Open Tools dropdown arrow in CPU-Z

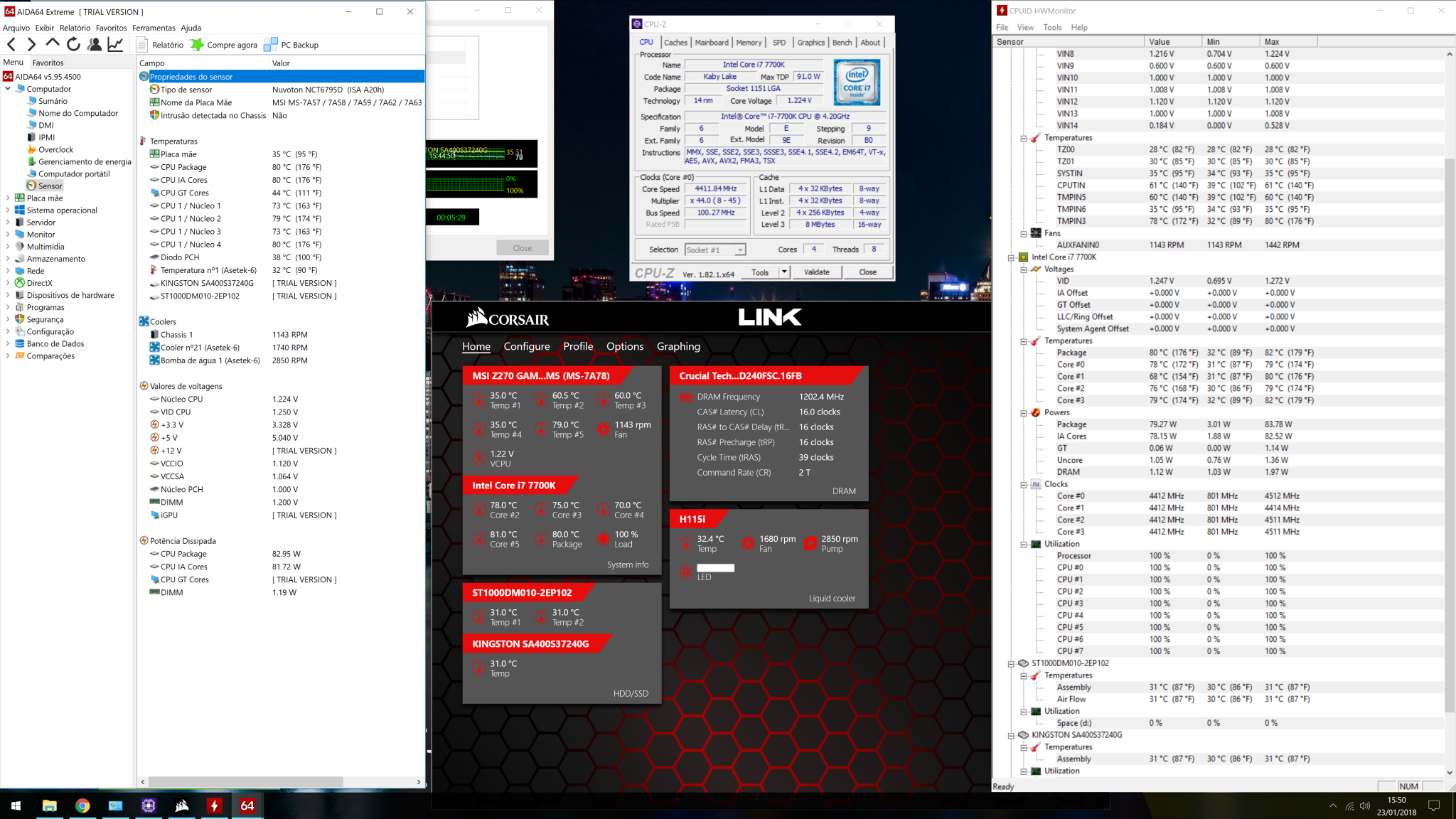click(x=784, y=272)
